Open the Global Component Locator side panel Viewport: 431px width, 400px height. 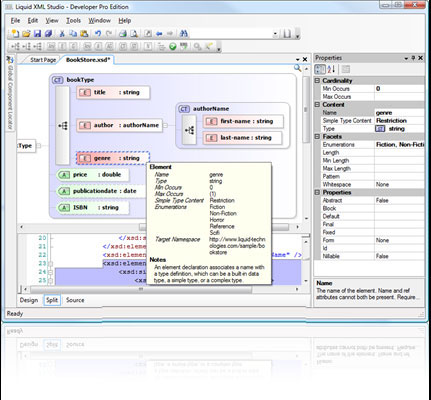(10, 93)
